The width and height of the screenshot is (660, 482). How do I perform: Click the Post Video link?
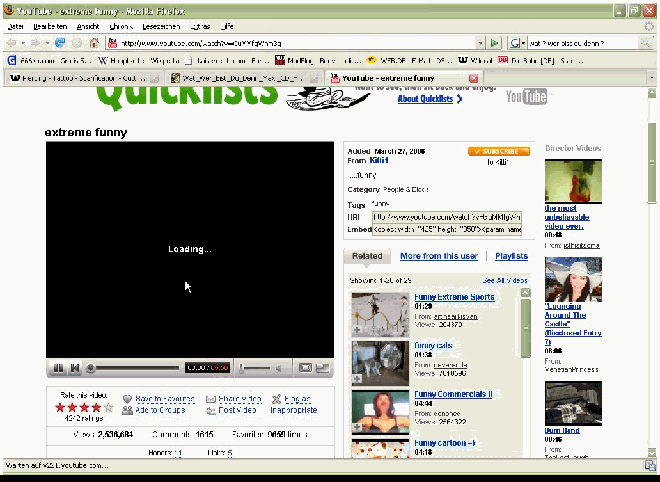237,410
